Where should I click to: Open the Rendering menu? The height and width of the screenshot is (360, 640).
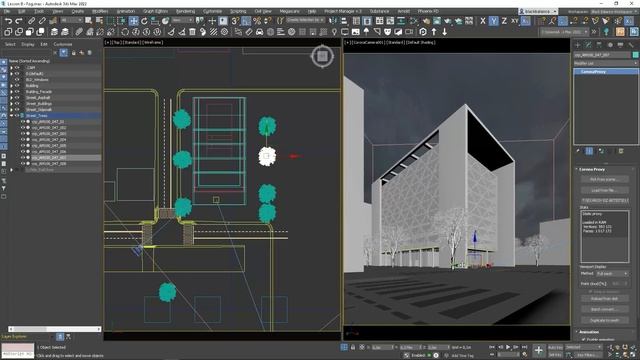[x=185, y=11]
